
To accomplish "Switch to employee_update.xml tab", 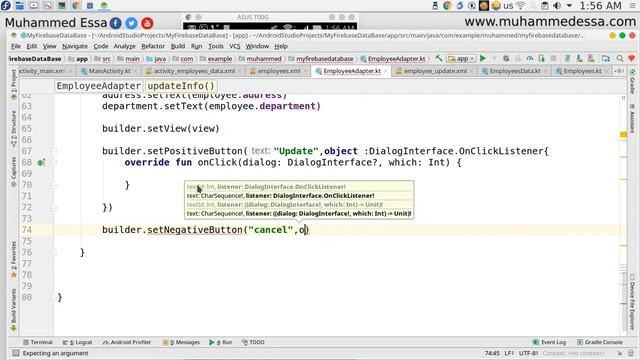I will (435, 71).
